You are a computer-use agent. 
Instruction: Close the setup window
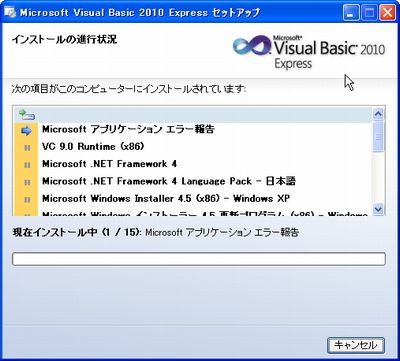(388, 13)
